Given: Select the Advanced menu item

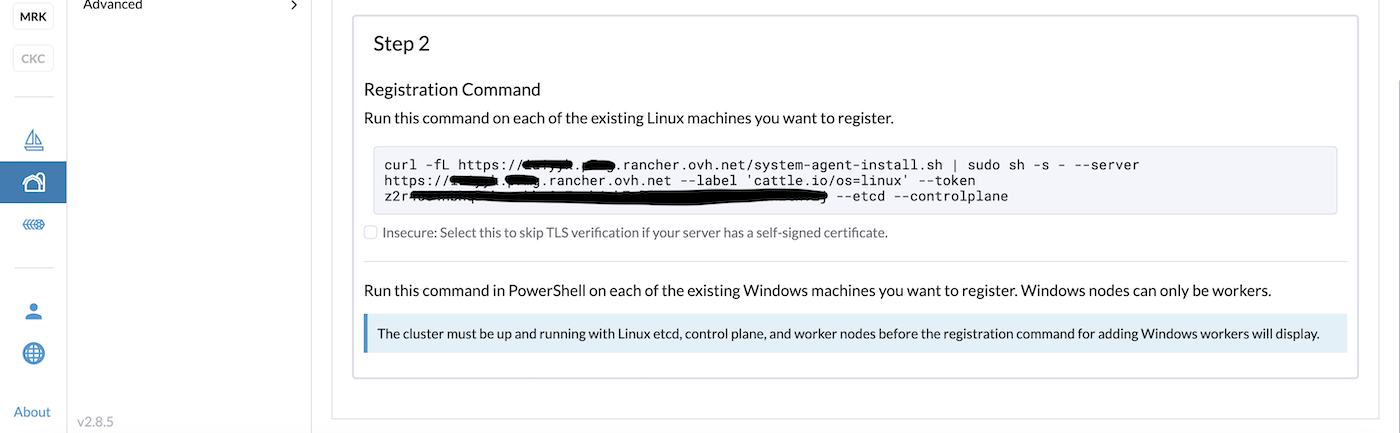Looking at the screenshot, I should pos(113,5).
